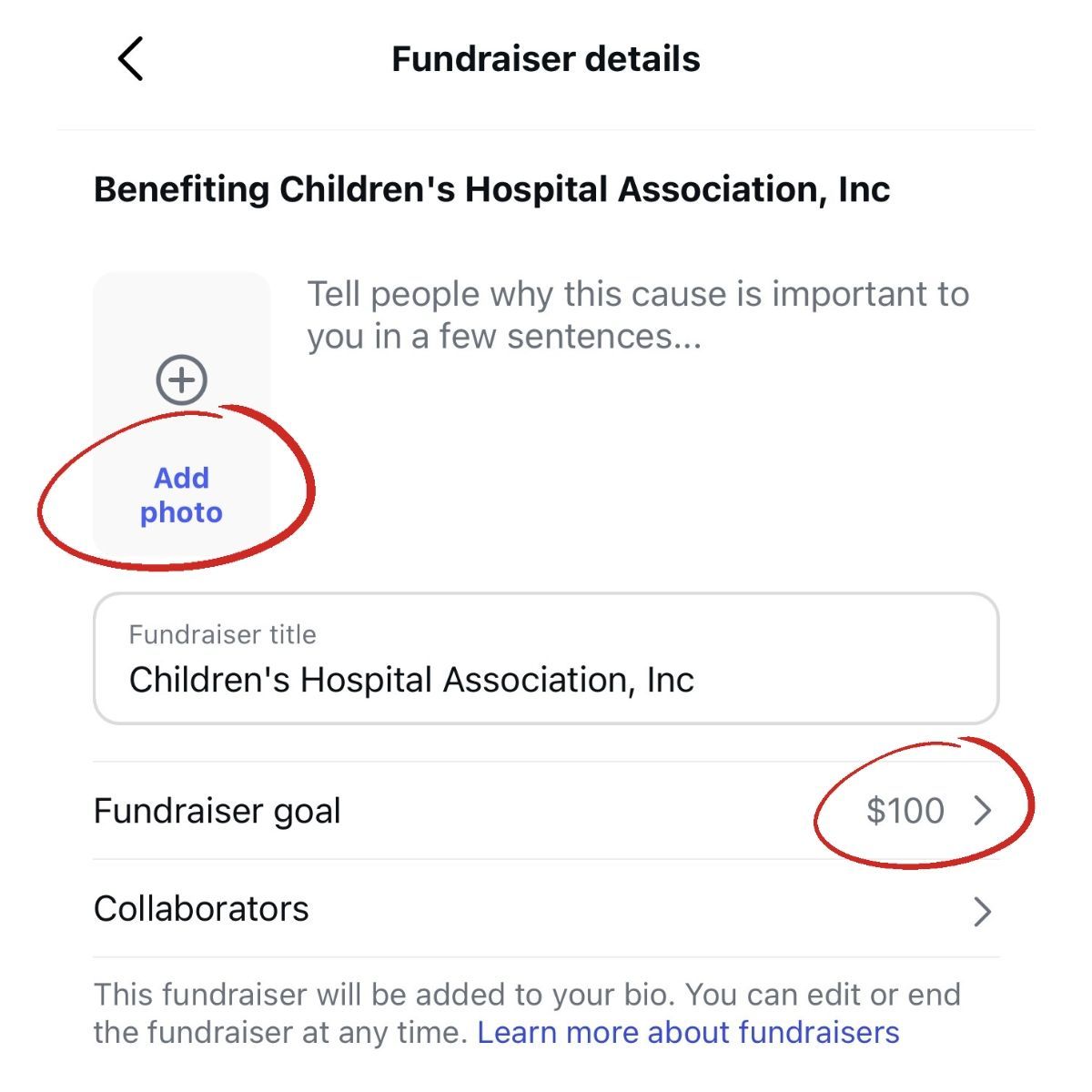This screenshot has height=1092, width=1092.
Task: Click the Fundraiser title small label
Action: point(223,634)
